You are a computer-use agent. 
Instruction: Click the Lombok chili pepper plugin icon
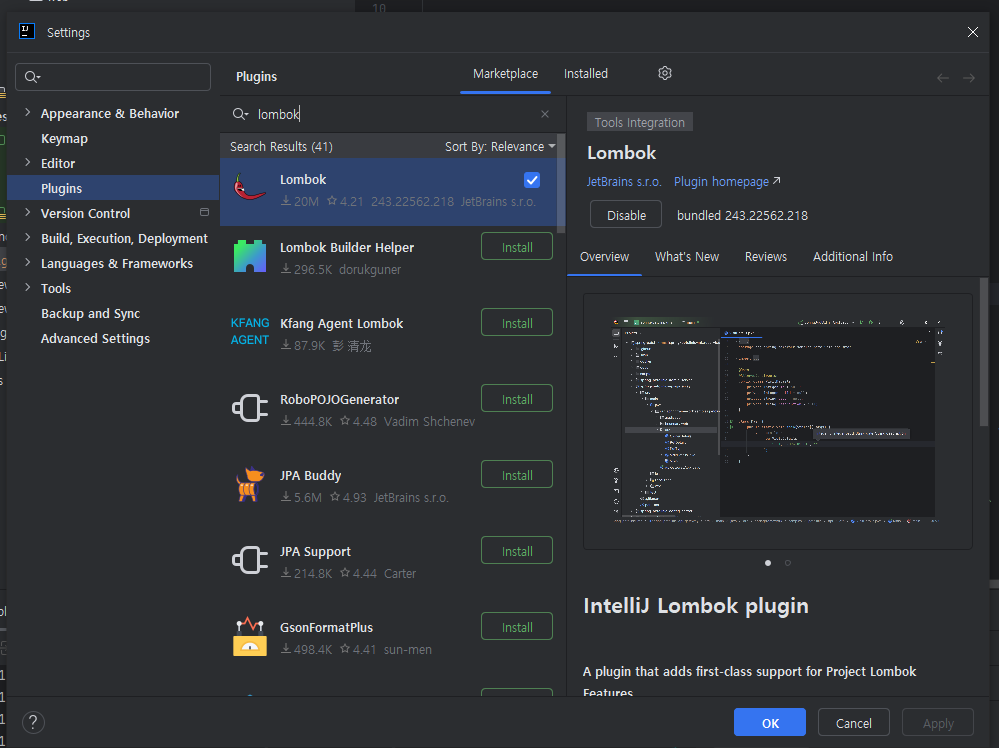[250, 188]
